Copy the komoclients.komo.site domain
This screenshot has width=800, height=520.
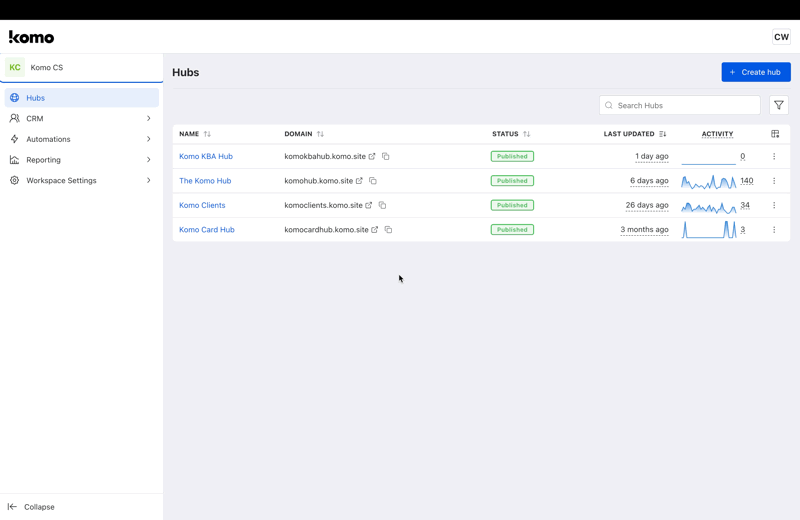382,206
